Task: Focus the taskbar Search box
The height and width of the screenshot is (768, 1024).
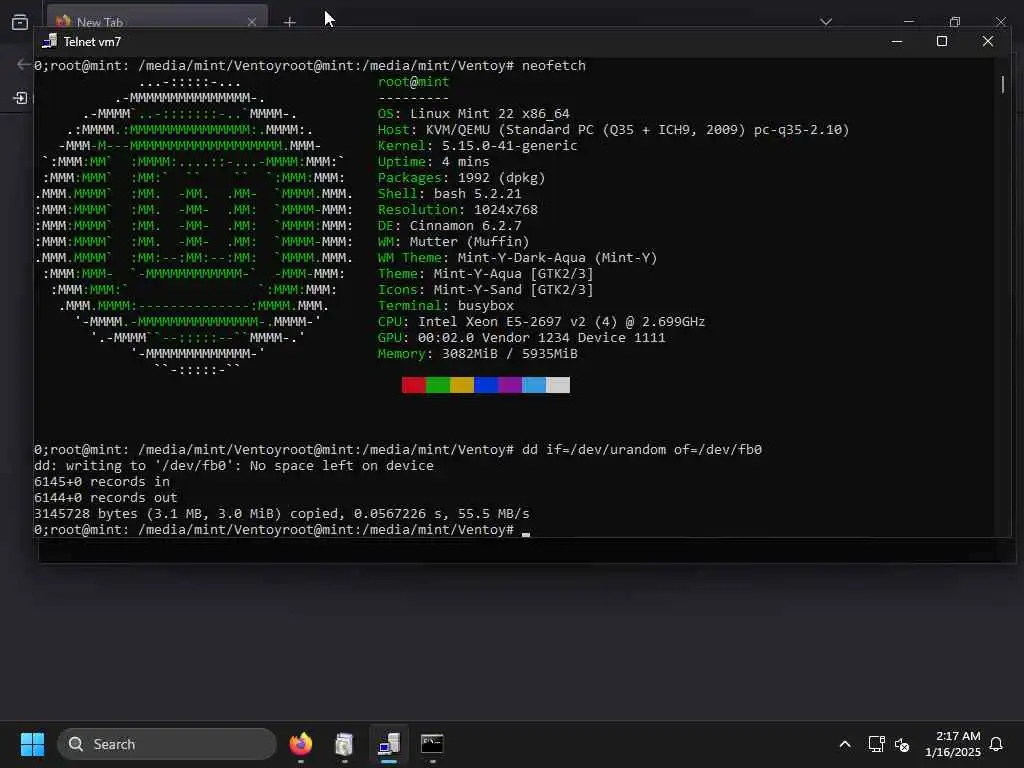Action: [167, 744]
